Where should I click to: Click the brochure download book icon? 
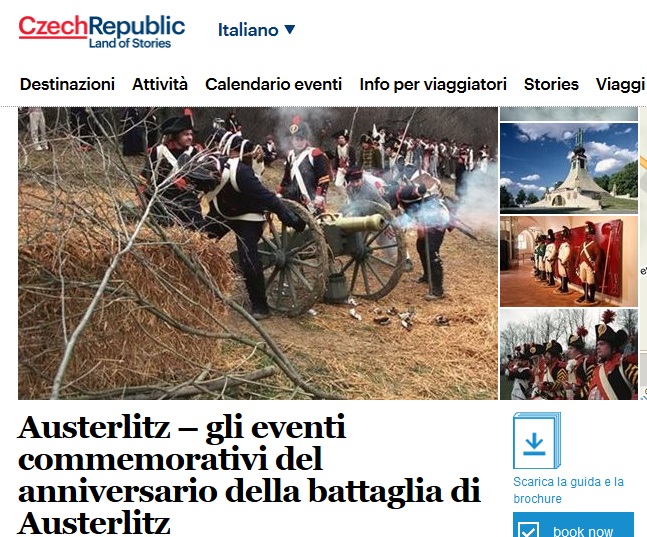[537, 440]
